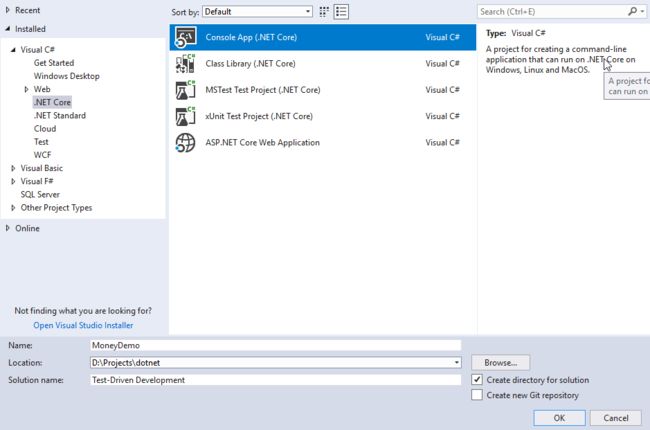Expand the Visual Basic tree node
Viewport: 650px width, 430px height.
[x=13, y=168]
